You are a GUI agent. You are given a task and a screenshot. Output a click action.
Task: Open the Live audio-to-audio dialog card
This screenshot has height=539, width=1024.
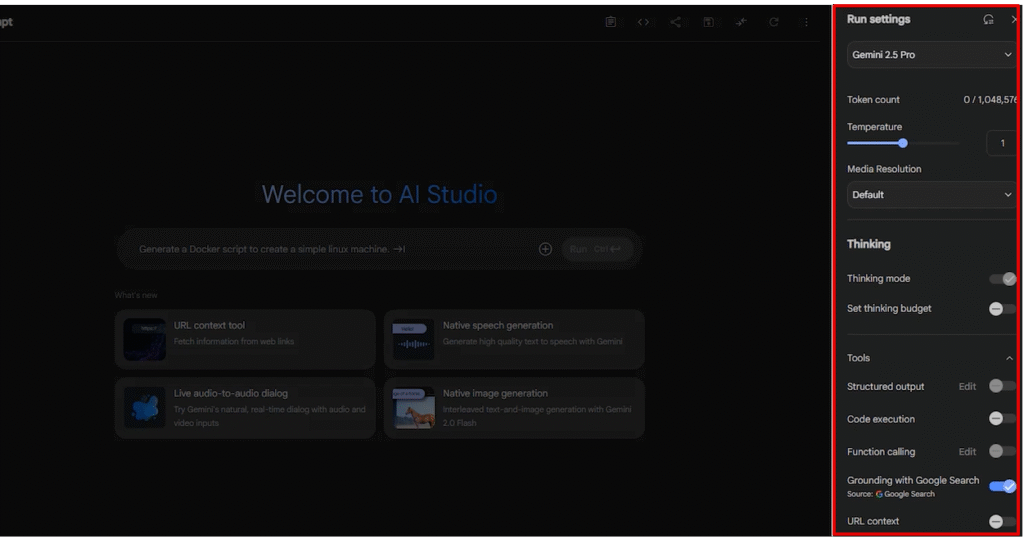coord(245,408)
